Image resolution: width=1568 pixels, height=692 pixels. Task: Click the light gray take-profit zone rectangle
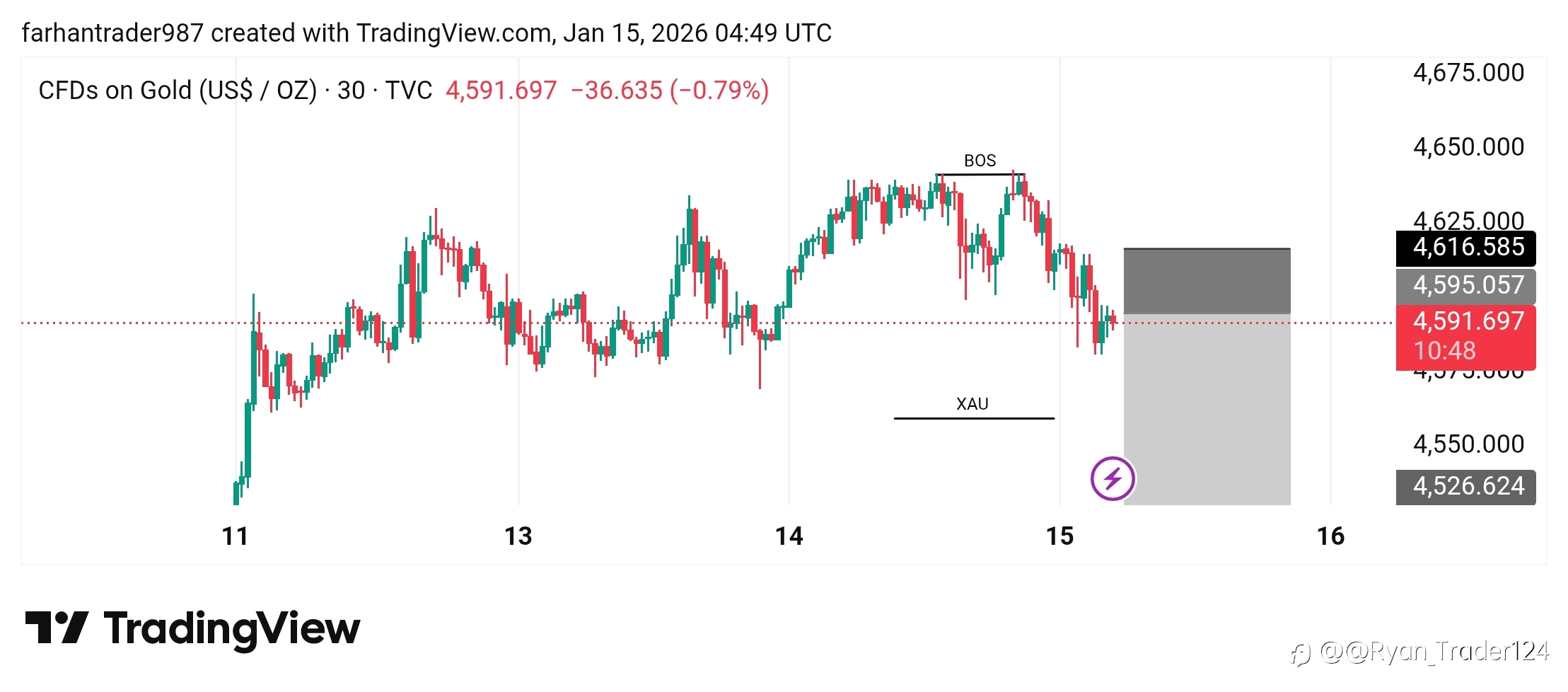(x=1207, y=409)
